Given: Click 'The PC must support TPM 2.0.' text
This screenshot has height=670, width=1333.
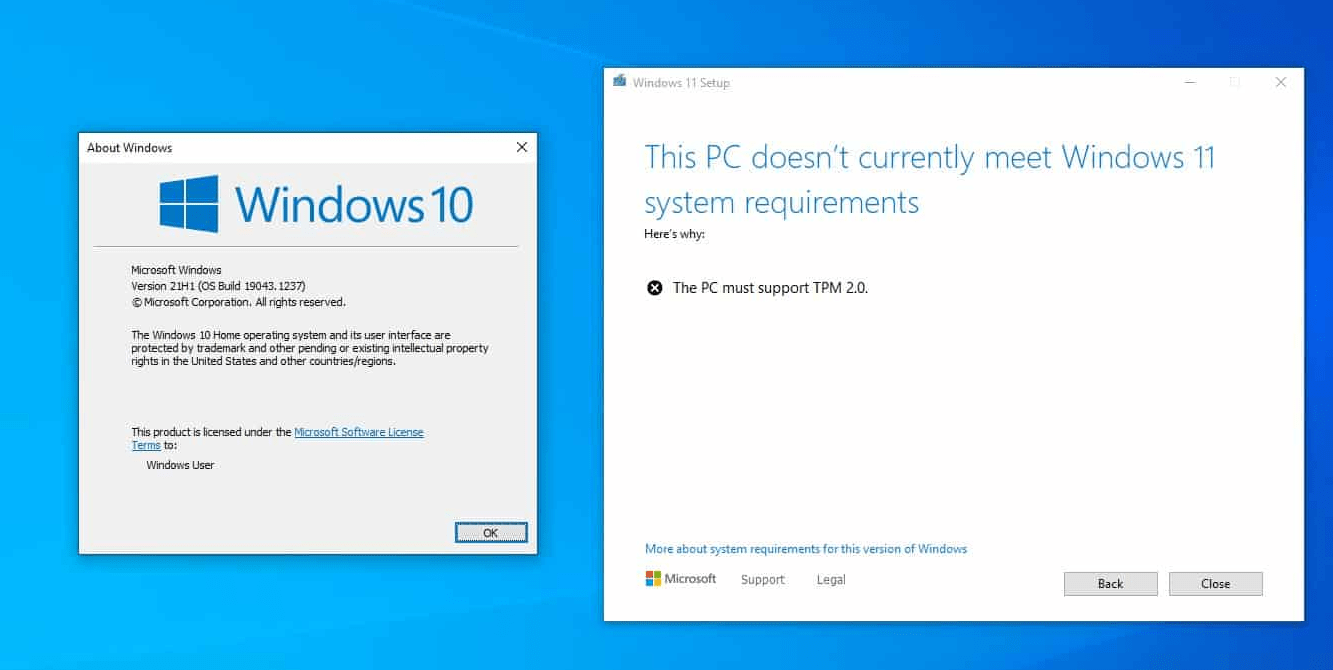Looking at the screenshot, I should pyautogui.click(x=770, y=288).
